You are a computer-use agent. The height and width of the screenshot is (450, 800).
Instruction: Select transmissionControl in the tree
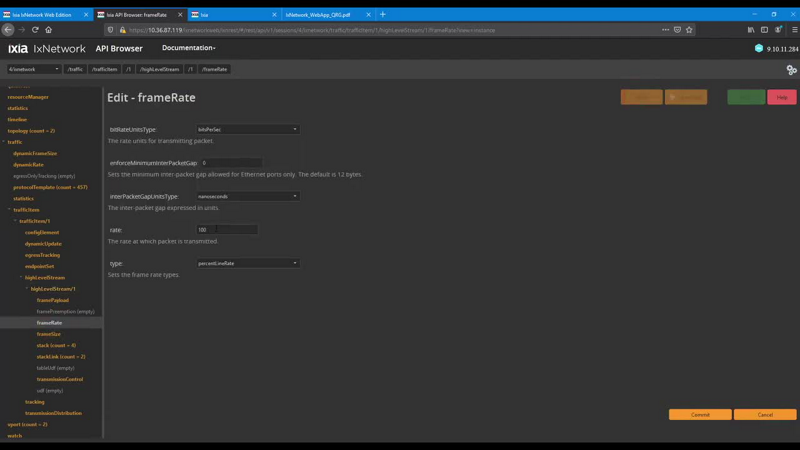[x=60, y=379]
